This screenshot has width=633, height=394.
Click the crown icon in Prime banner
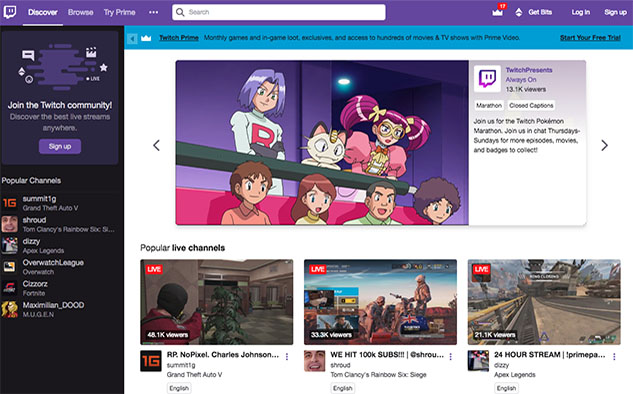pyautogui.click(x=146, y=38)
